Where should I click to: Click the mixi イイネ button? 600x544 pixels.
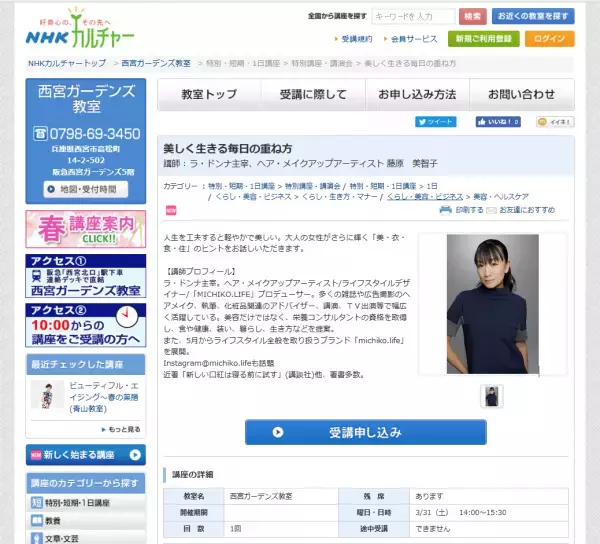(555, 122)
